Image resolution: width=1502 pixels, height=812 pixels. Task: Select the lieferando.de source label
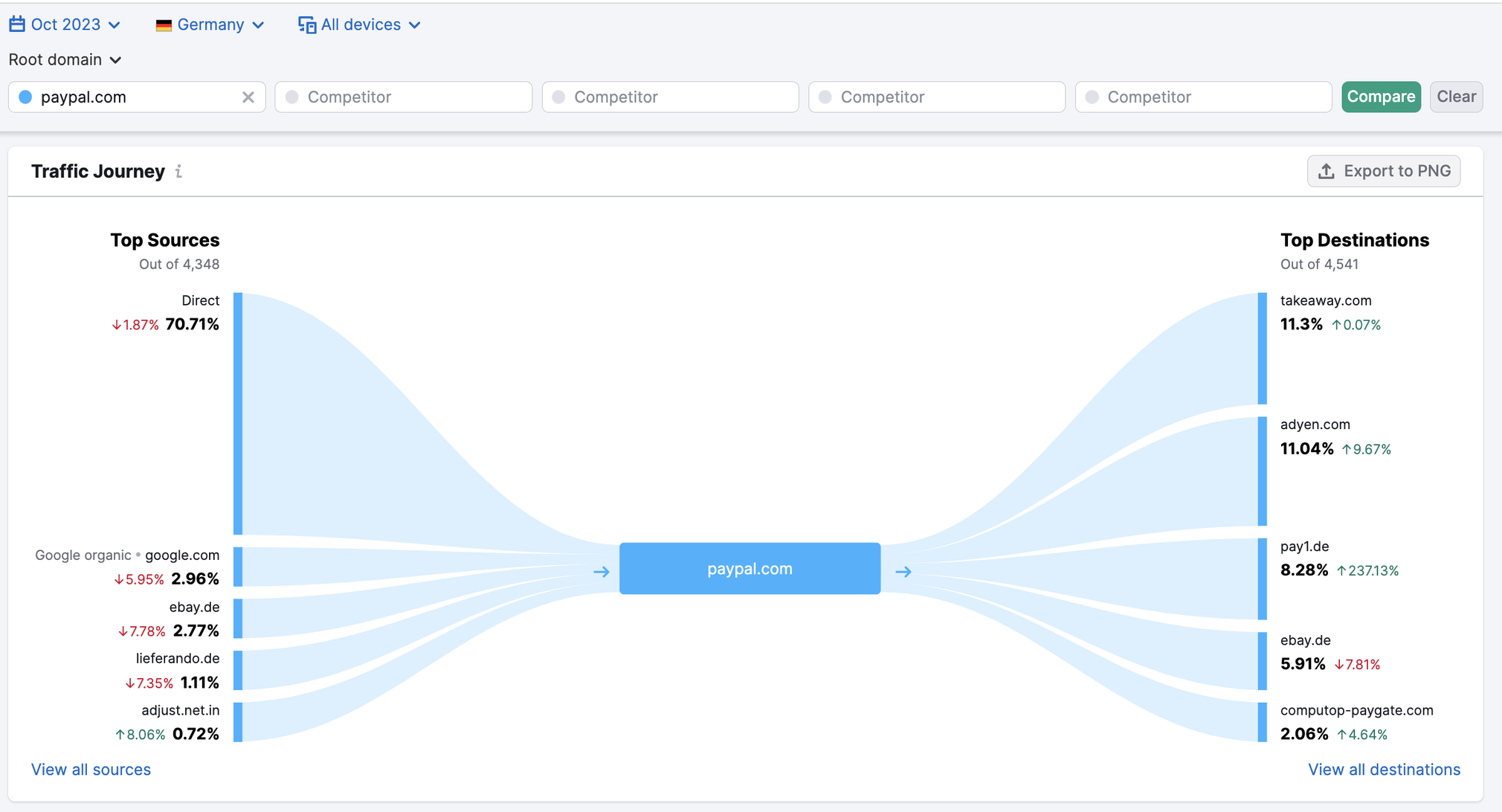pos(178,659)
